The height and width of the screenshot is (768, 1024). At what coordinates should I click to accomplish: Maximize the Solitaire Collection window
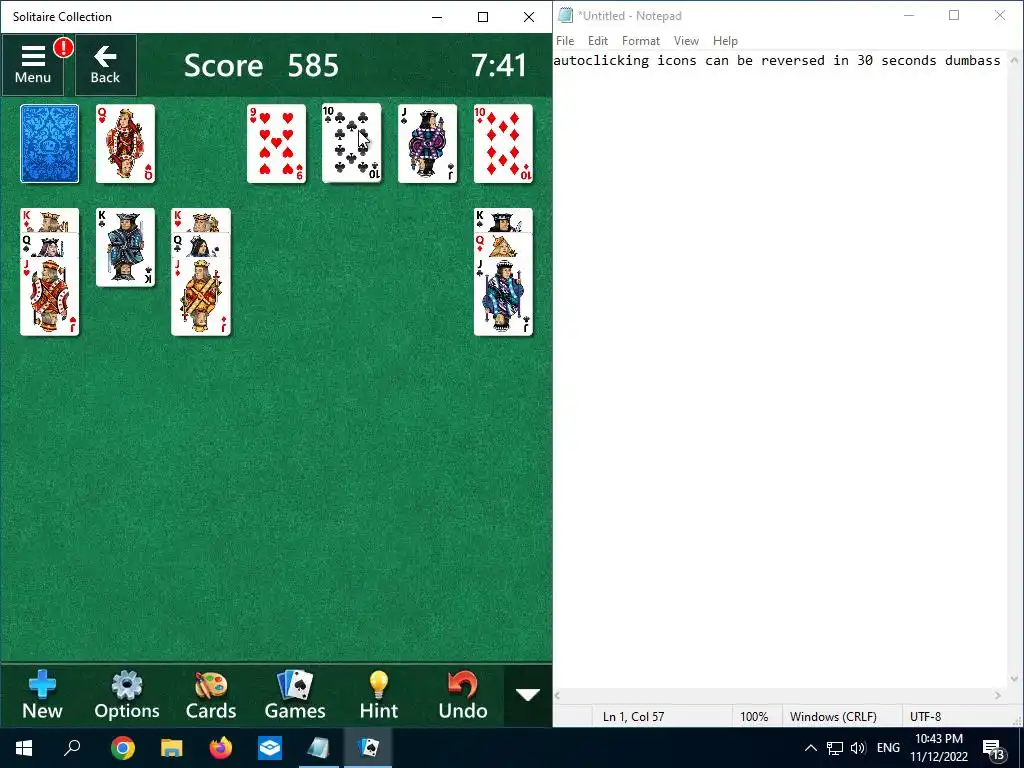coord(483,17)
